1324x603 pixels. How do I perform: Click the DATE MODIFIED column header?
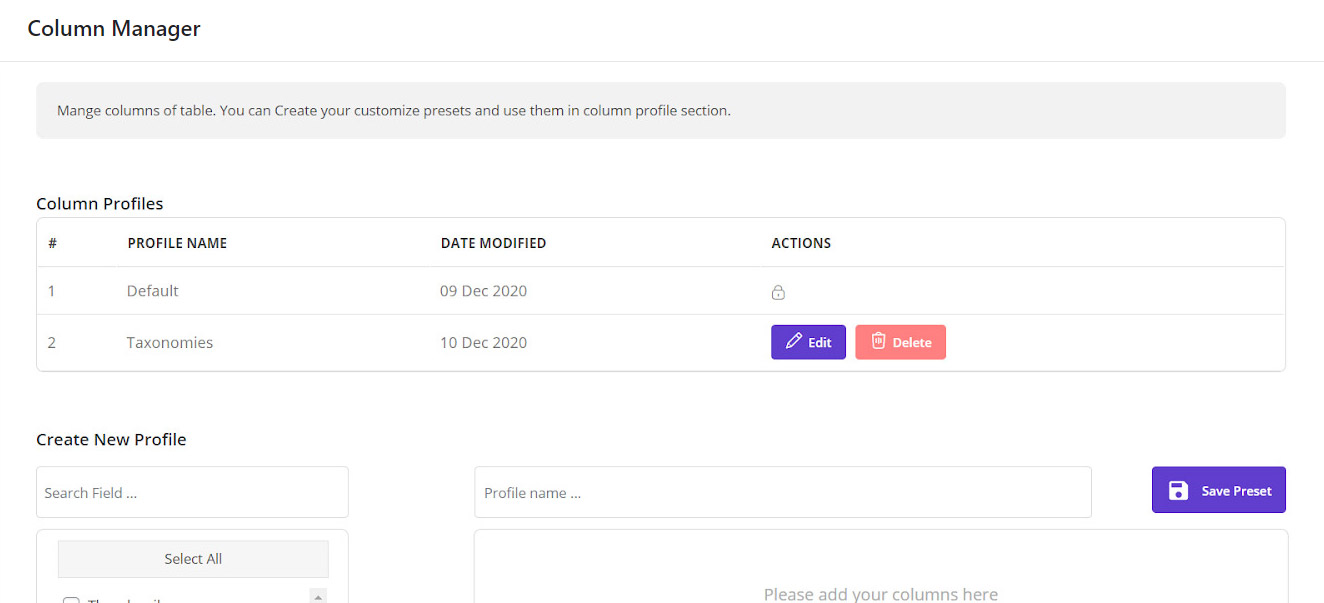point(493,243)
